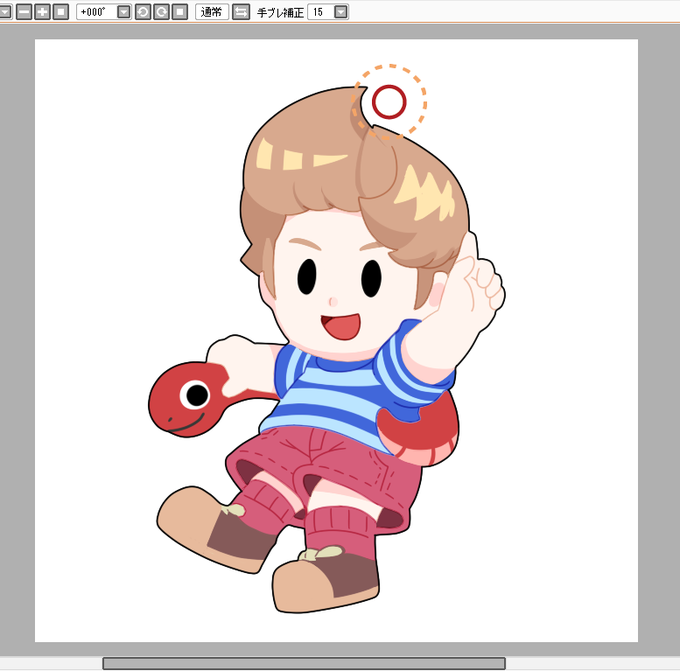Reset canvas rotation with square button
This screenshot has height=671, width=680.
coord(180,12)
